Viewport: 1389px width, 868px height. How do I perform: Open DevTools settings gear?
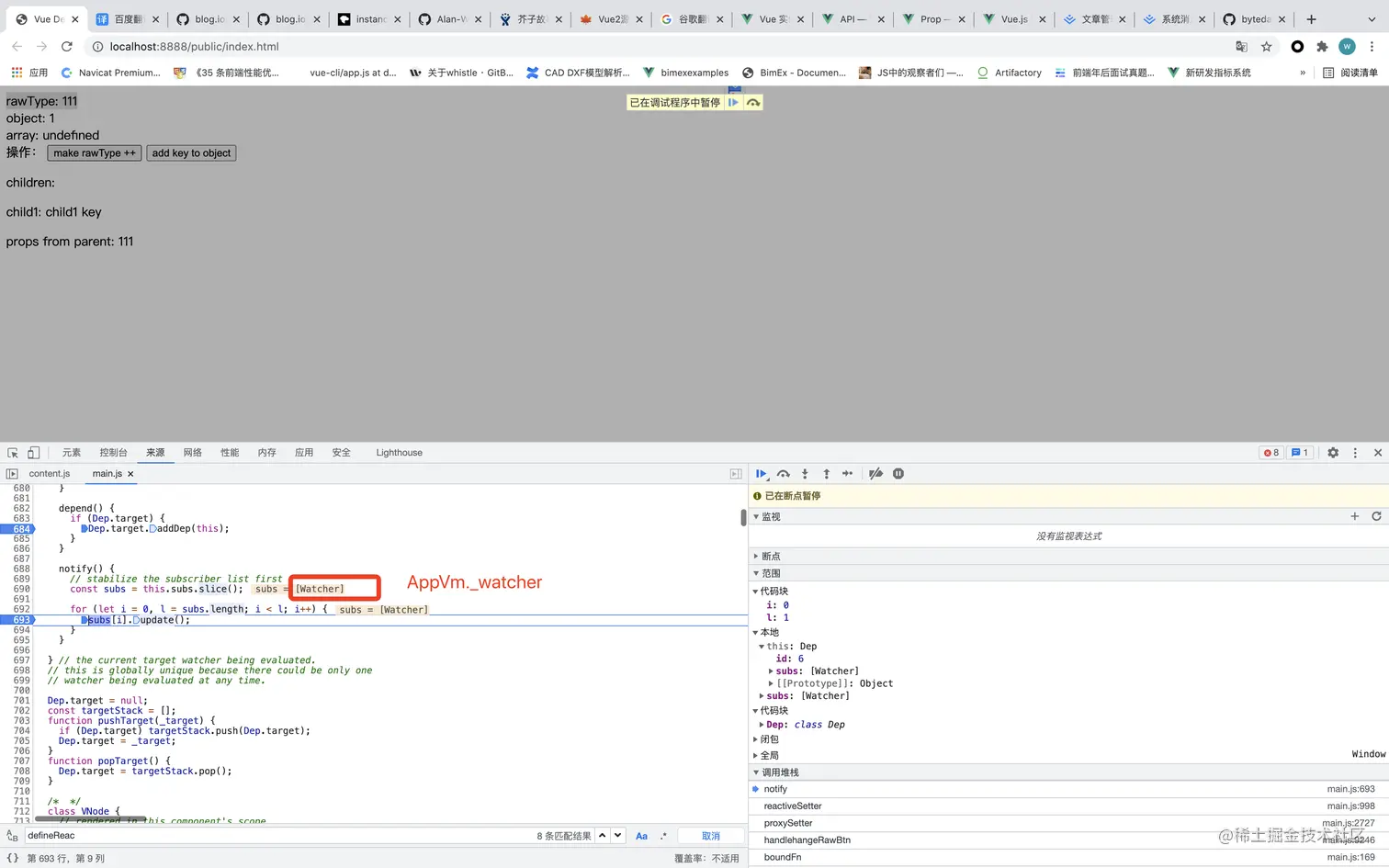pos(1333,453)
